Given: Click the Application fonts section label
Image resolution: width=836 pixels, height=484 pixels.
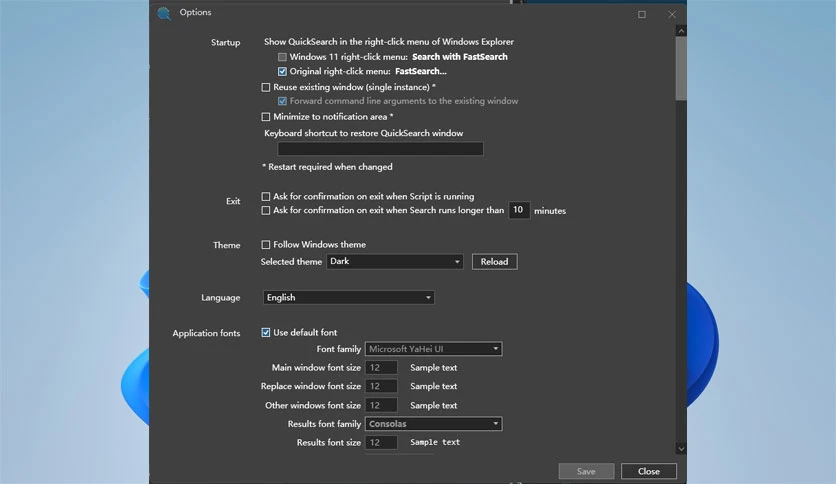Looking at the screenshot, I should click(x=206, y=333).
